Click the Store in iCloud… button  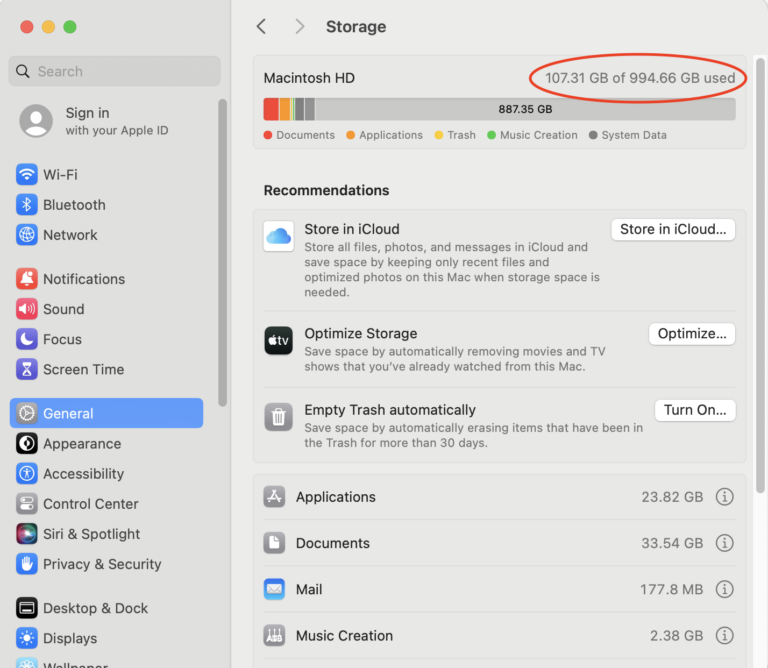coord(673,229)
